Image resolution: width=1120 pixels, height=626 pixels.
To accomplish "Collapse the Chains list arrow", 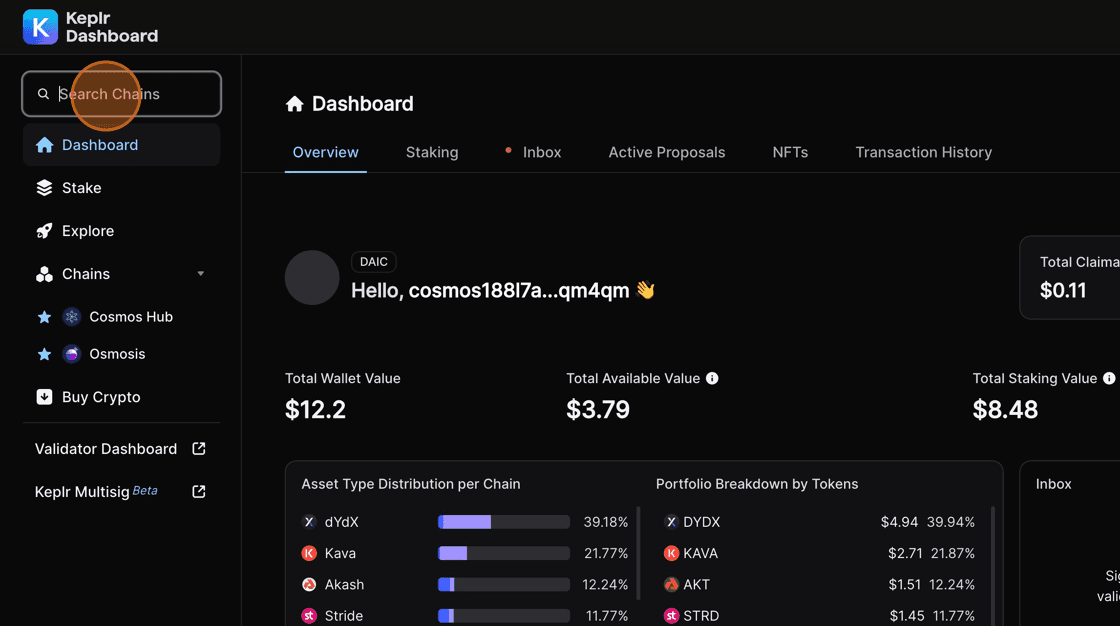I will point(200,274).
